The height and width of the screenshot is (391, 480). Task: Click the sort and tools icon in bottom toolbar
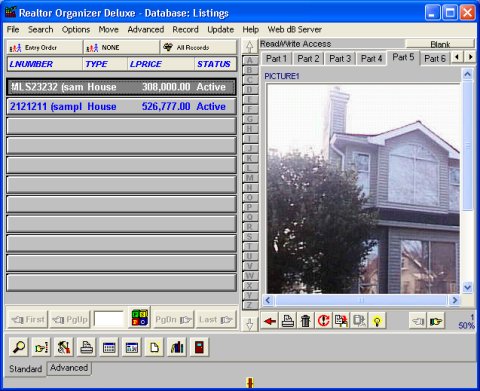point(64,347)
